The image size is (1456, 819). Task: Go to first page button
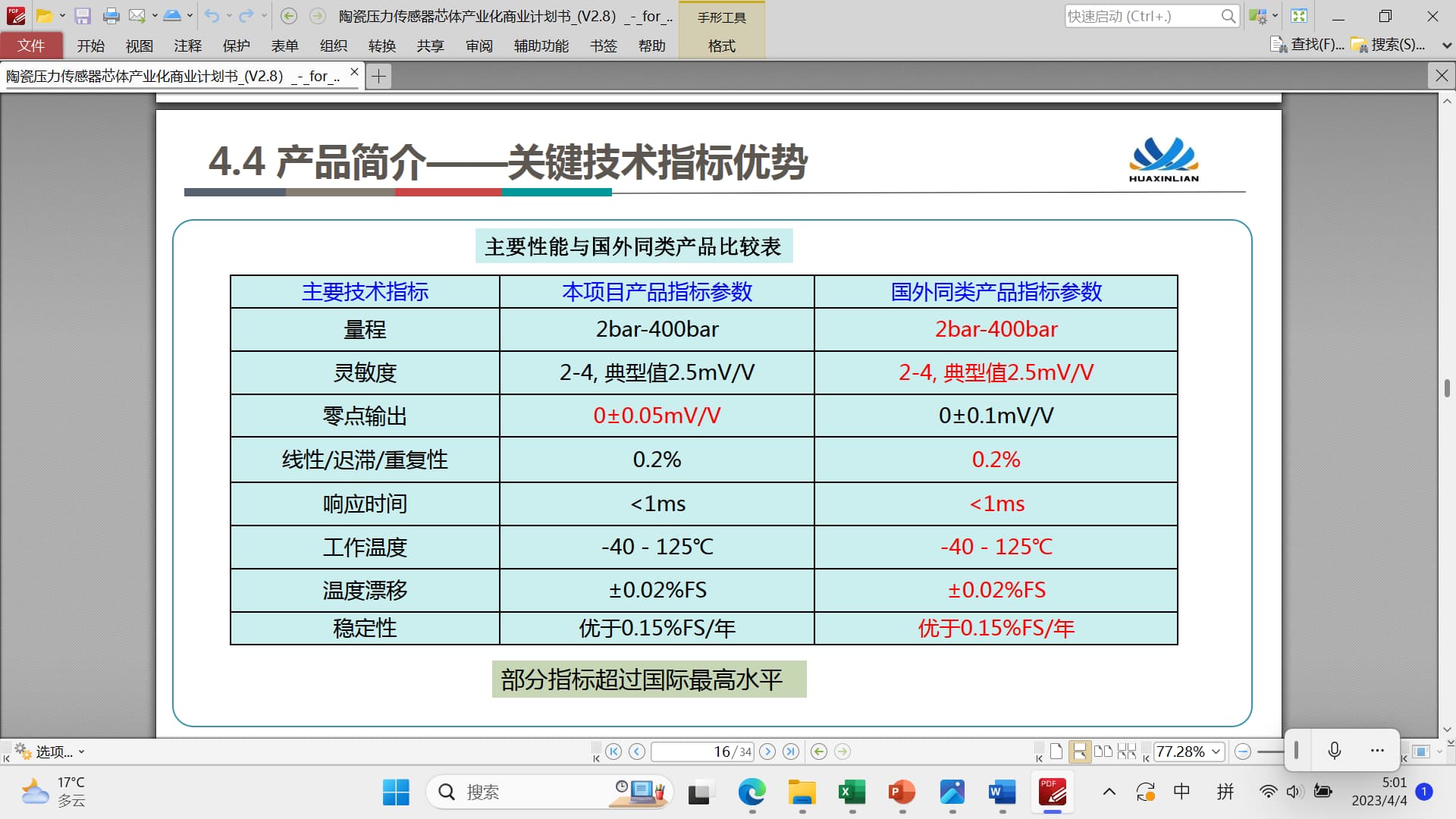pos(613,752)
